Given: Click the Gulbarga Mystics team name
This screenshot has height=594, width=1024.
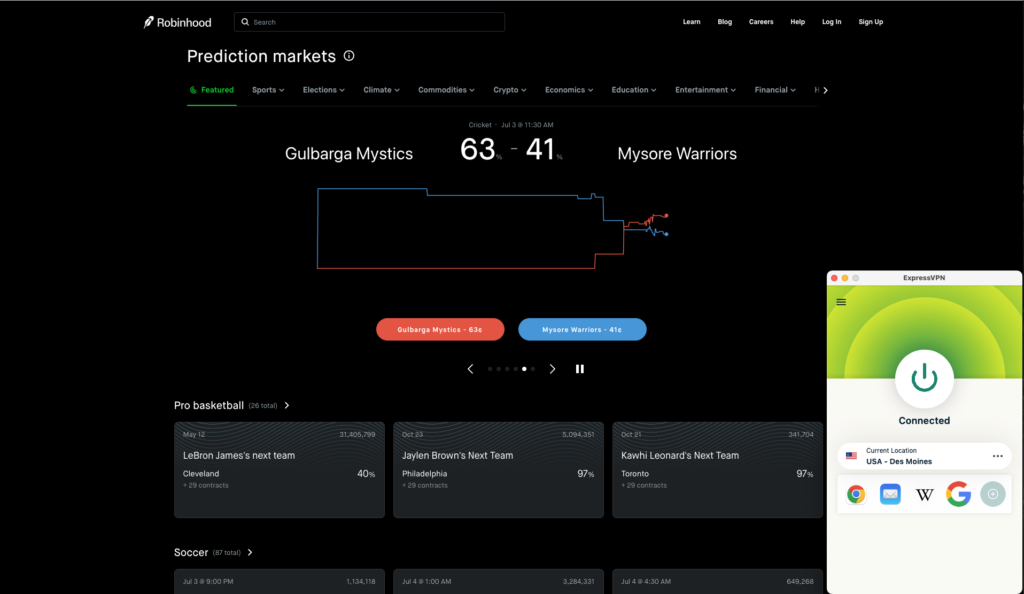Looking at the screenshot, I should click(349, 153).
